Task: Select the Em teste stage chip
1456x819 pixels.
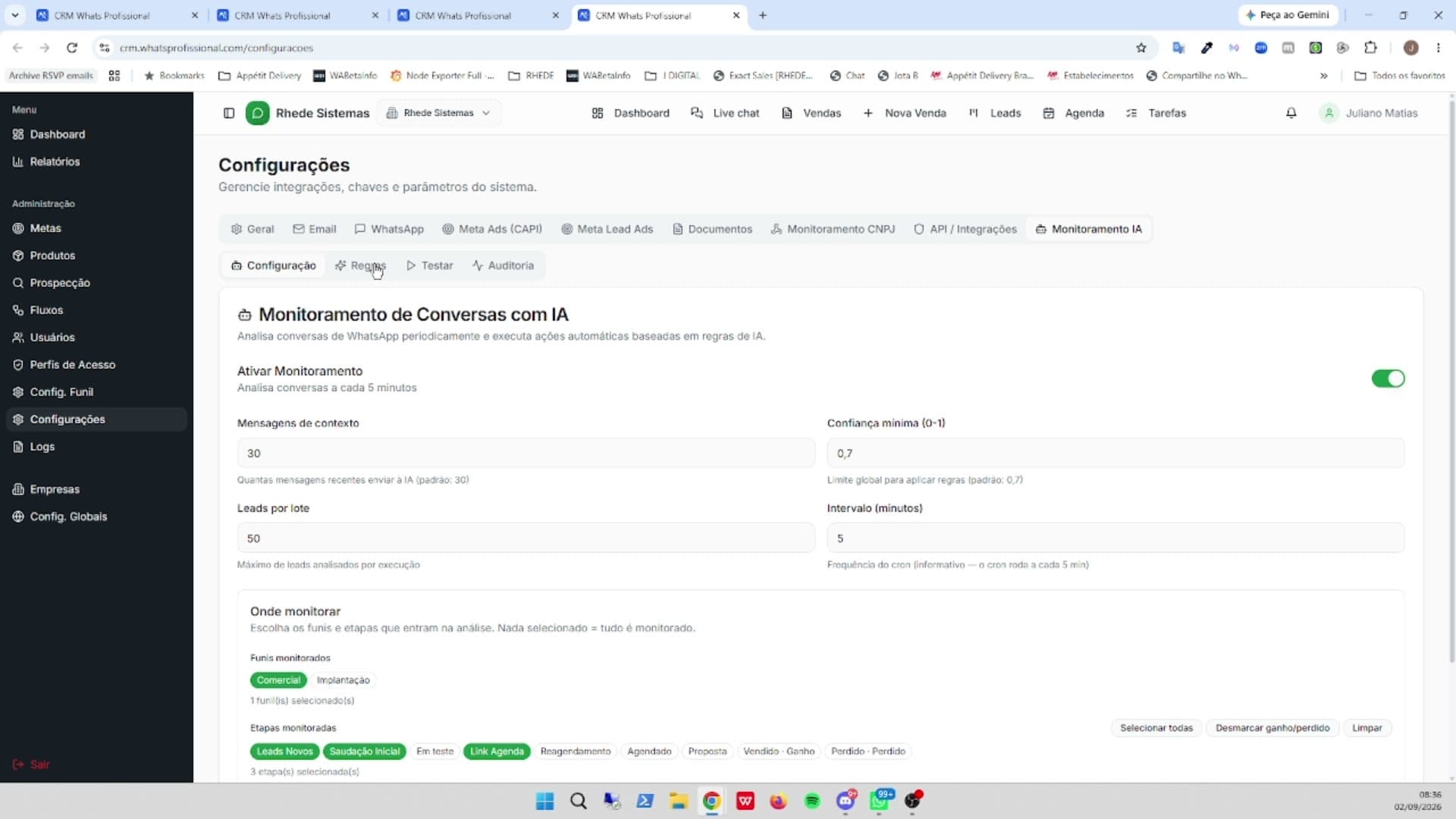Action: coord(435,752)
